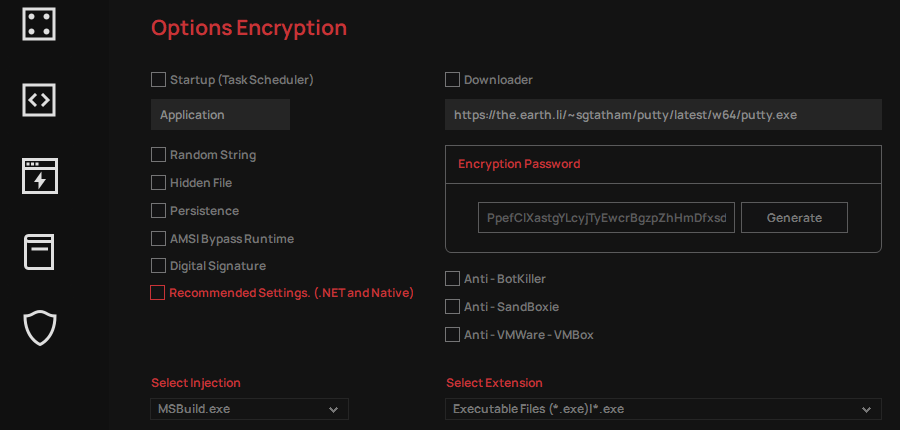Open the blank window icon in sidebar
This screenshot has height=430, width=900.
coord(39,252)
